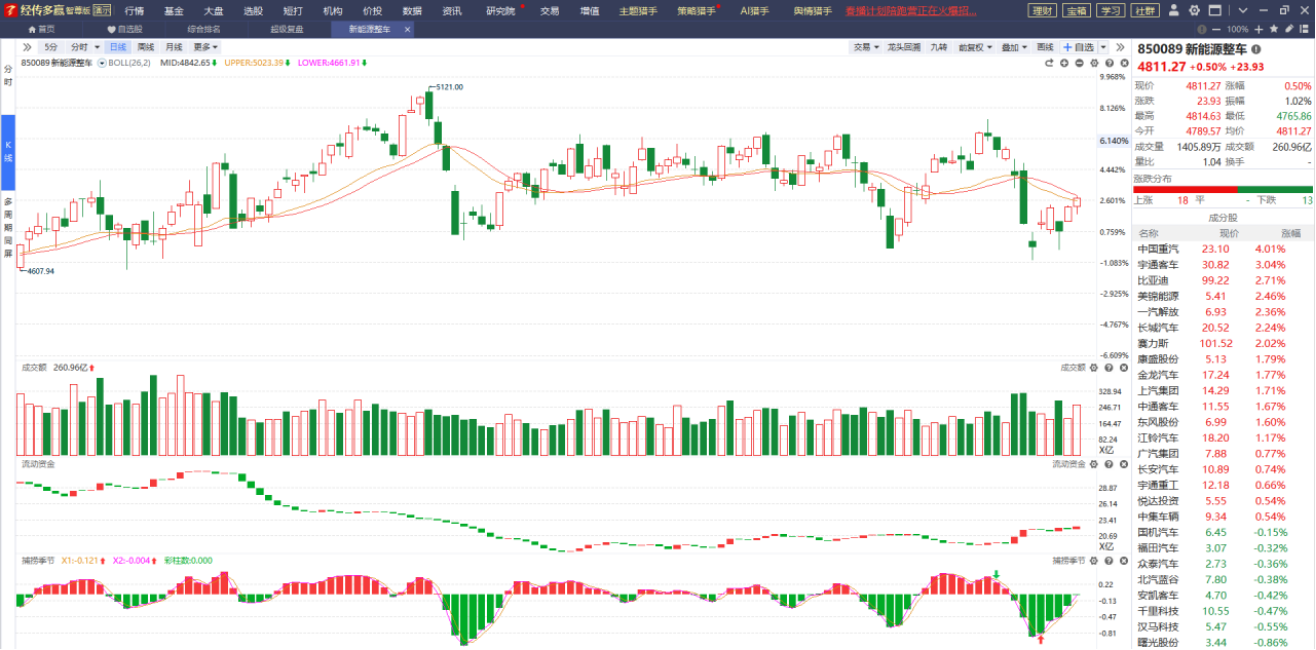The image size is (1316, 650).
Task: Select 比亚迪 in constituent stock list
Action: point(1155,280)
